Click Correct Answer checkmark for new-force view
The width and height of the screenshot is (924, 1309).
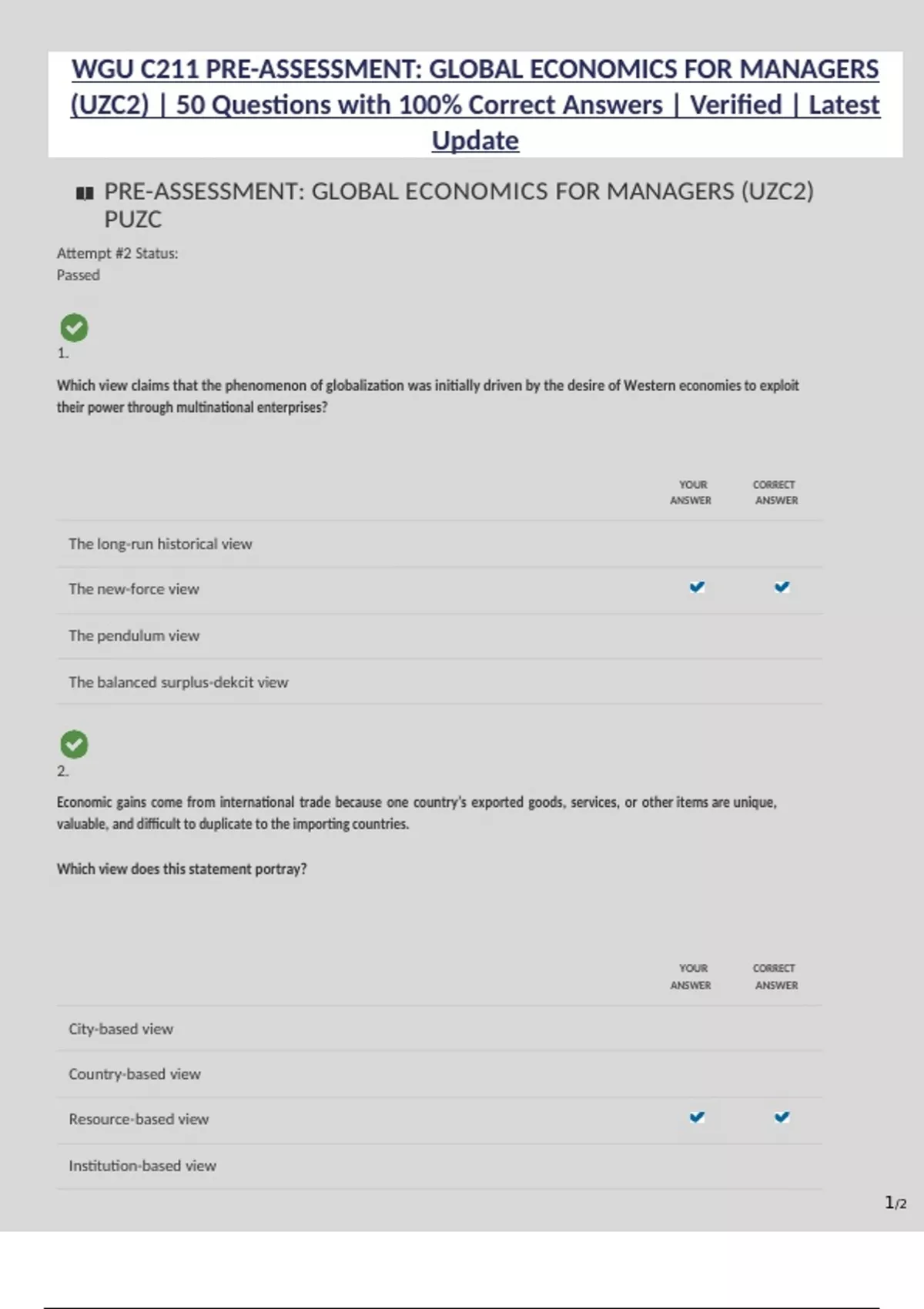pos(782,588)
